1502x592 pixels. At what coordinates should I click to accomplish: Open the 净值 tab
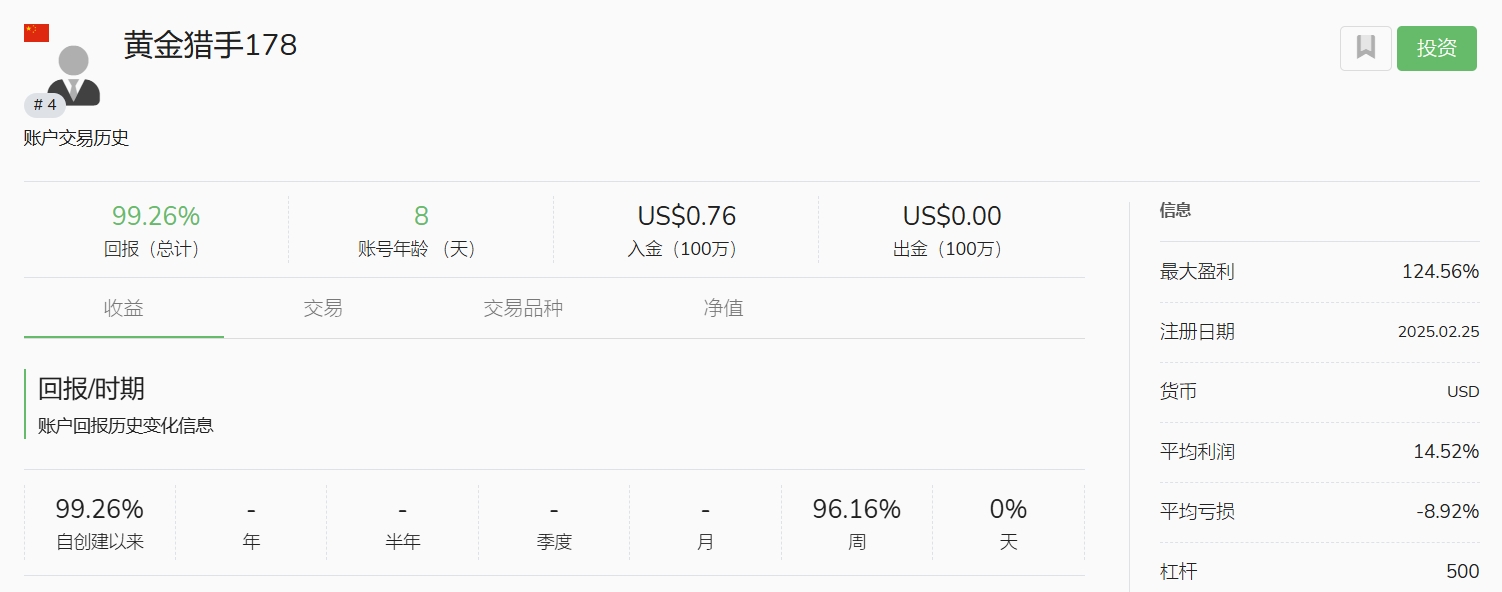pyautogui.click(x=723, y=308)
